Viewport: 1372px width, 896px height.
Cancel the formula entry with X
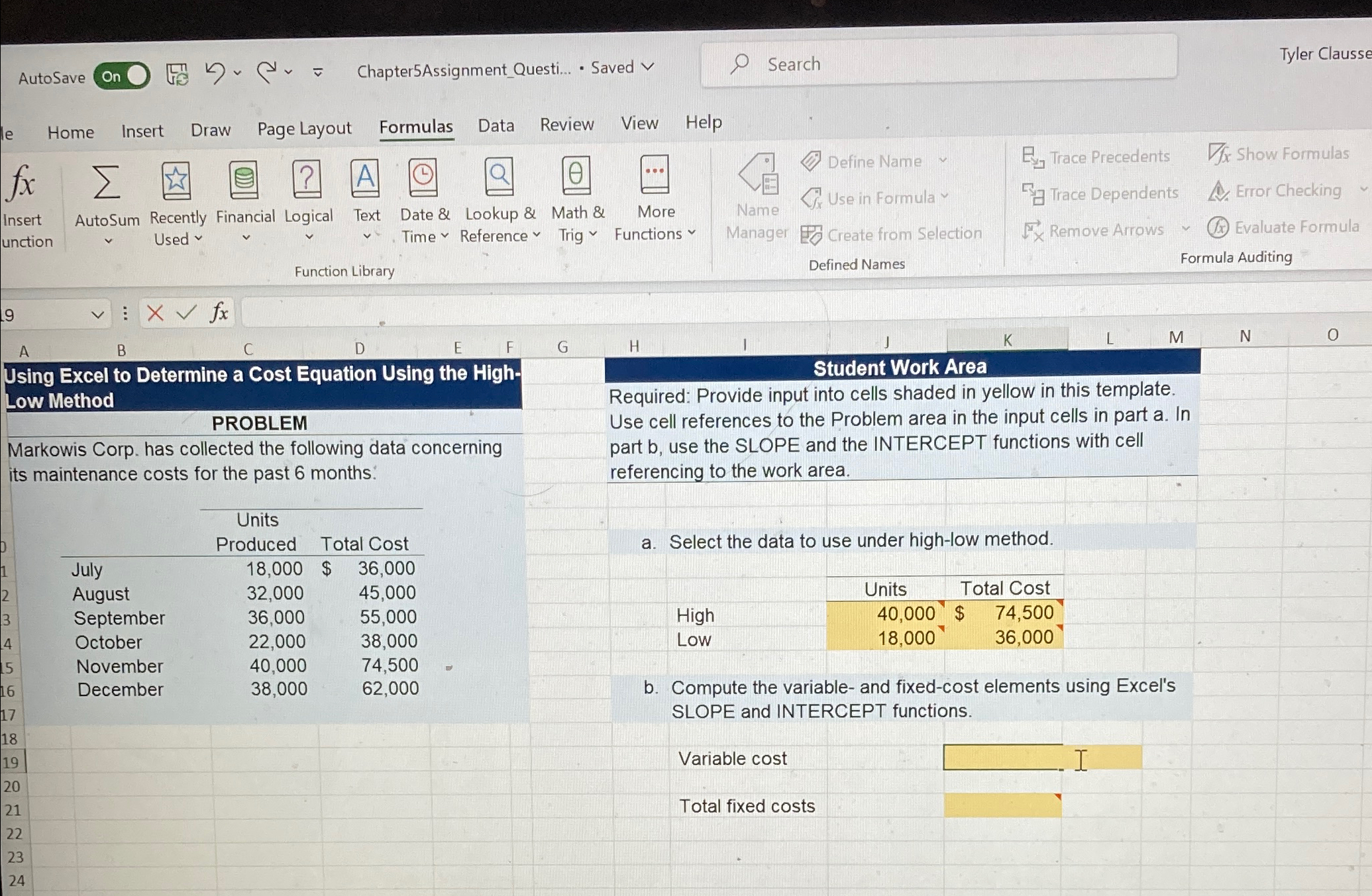pos(154,313)
